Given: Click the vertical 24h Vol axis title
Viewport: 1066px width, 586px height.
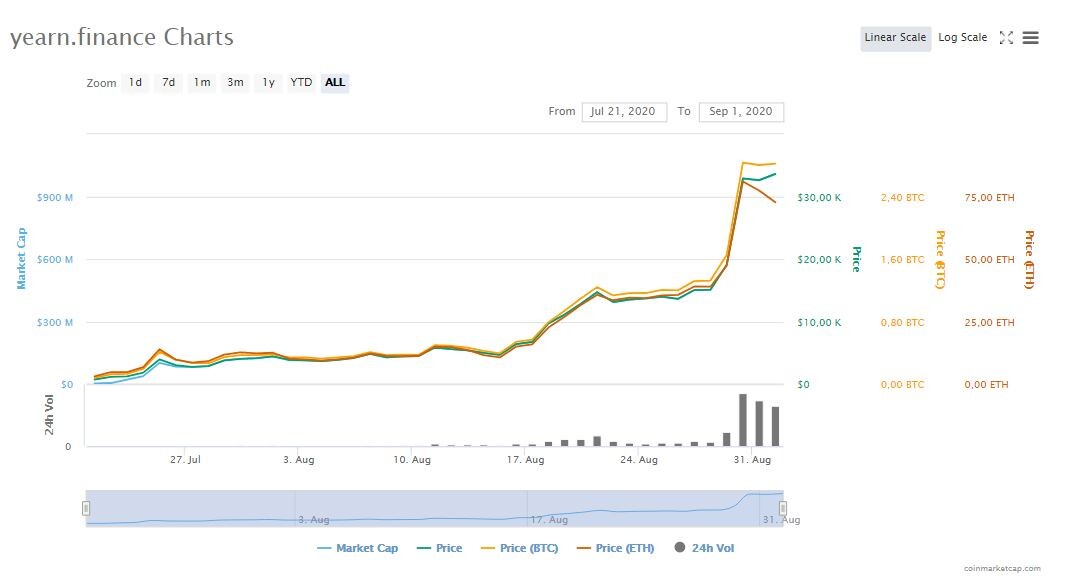Looking at the screenshot, I should coord(49,415).
